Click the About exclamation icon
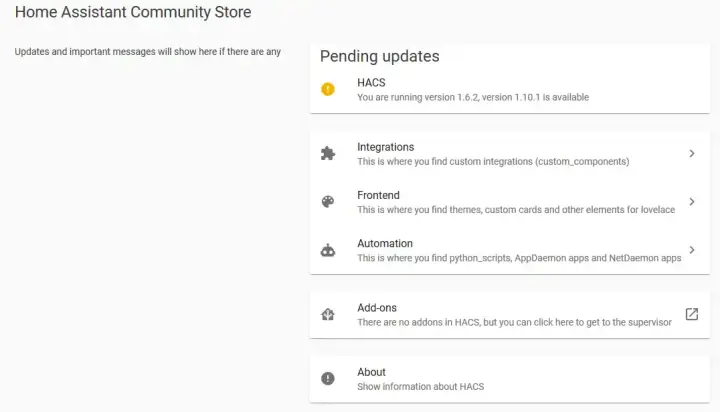Screen dimensions: 720x412 [327, 378]
